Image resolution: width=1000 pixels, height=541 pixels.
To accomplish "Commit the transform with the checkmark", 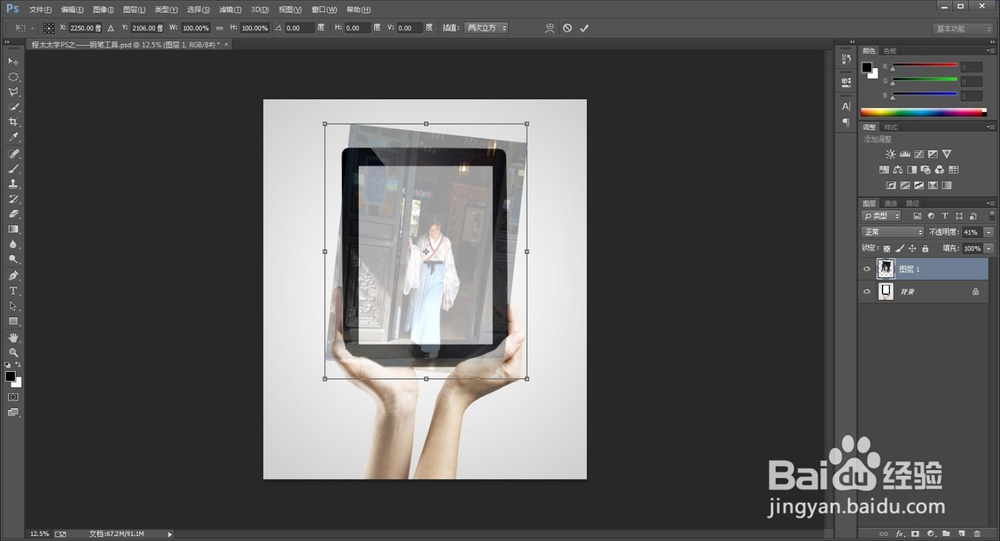I will [584, 28].
